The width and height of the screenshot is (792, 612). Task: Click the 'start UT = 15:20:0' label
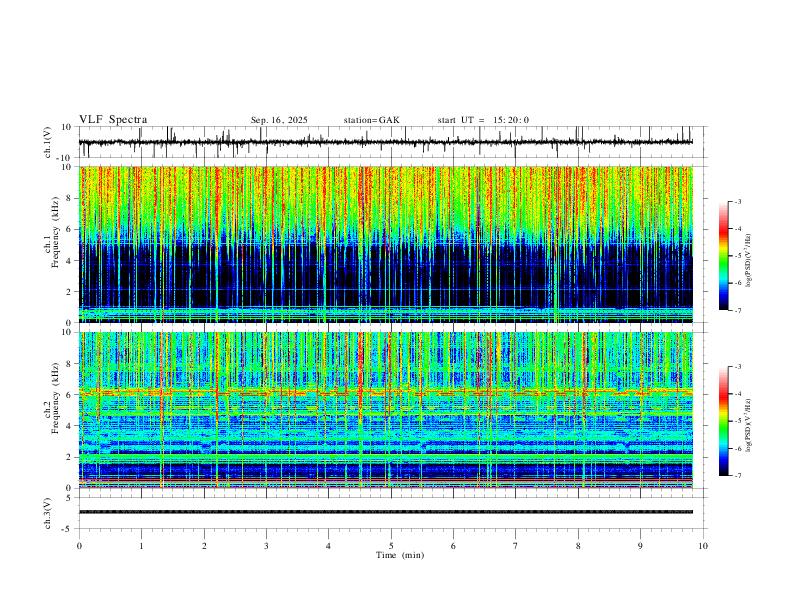tap(483, 120)
